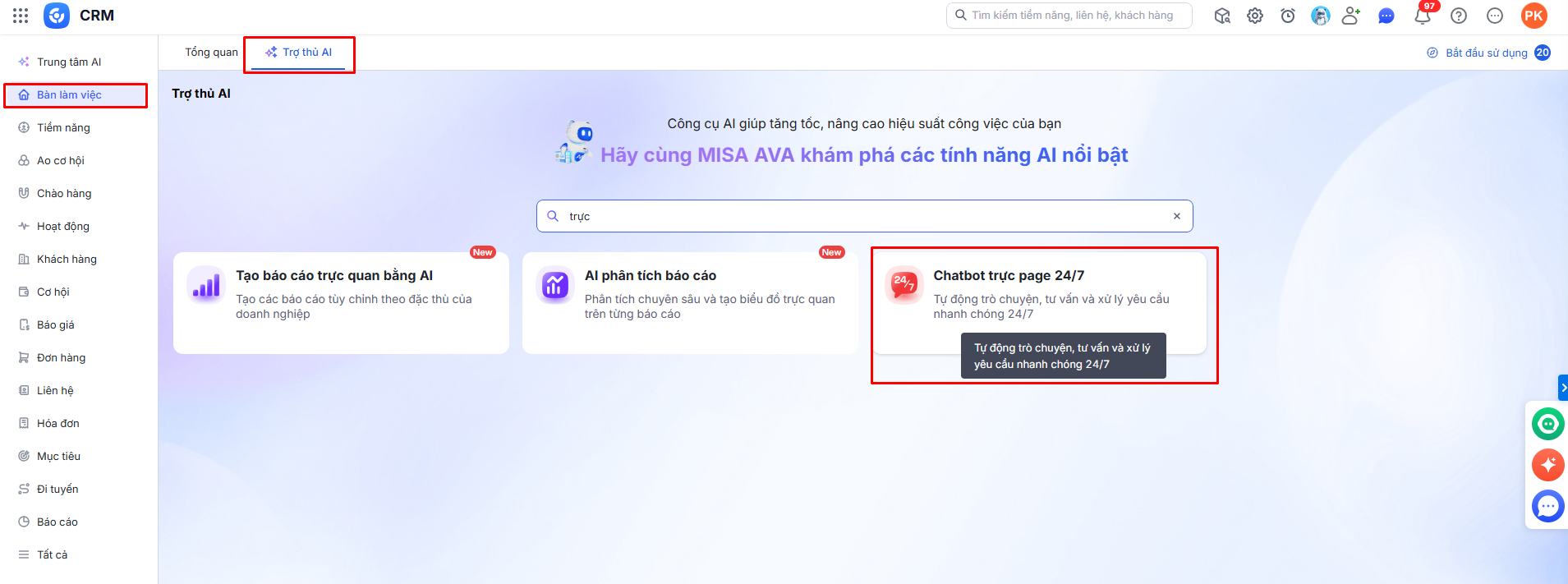Open Hóa đơn in sidebar
Viewport: 1568px width, 584px height.
(79, 423)
